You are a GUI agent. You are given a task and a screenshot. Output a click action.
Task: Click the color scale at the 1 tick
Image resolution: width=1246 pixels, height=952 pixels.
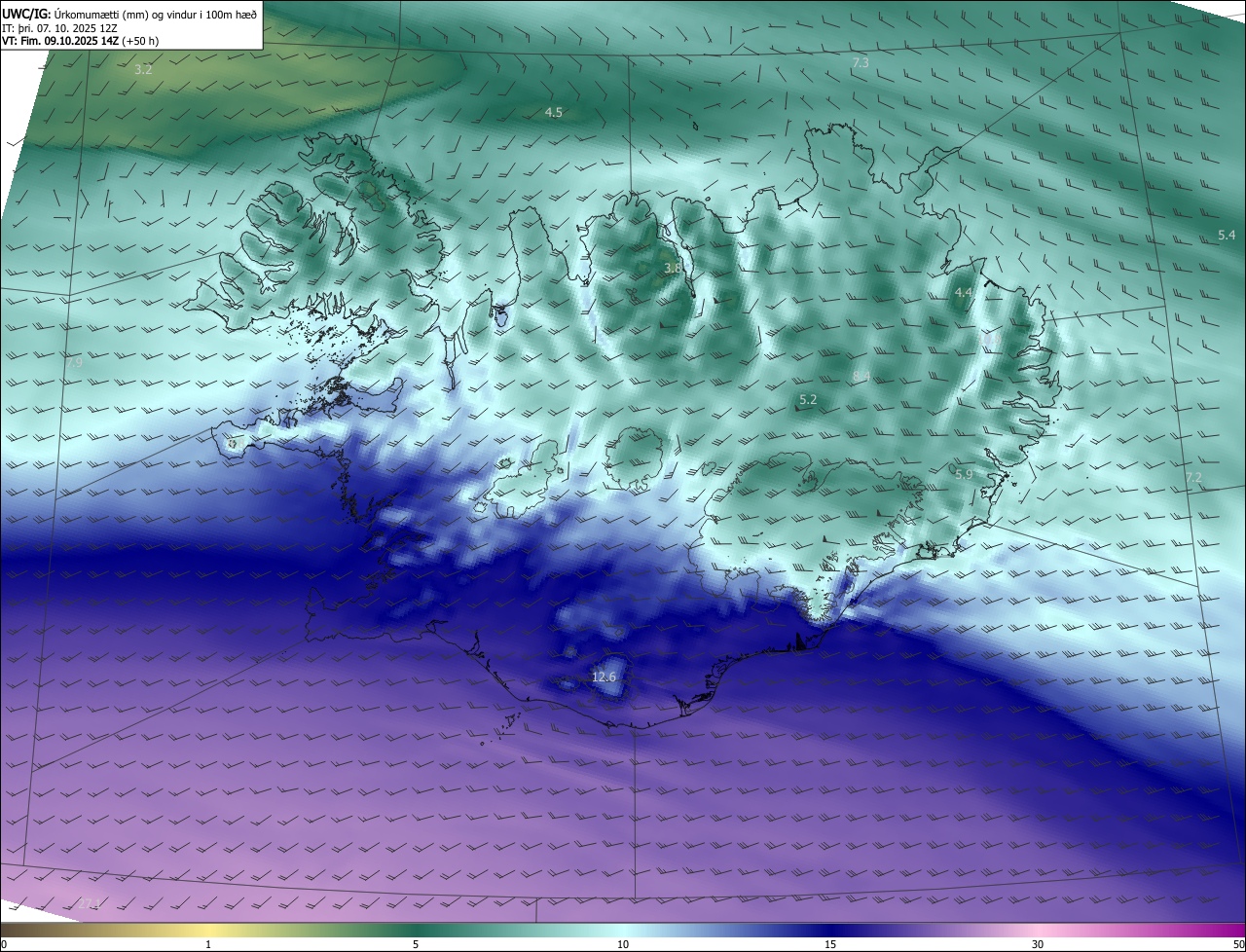(x=208, y=944)
